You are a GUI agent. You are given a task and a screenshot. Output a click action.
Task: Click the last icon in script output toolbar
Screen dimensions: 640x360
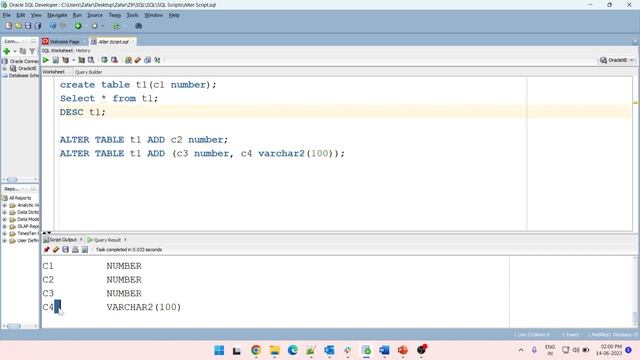click(x=85, y=249)
